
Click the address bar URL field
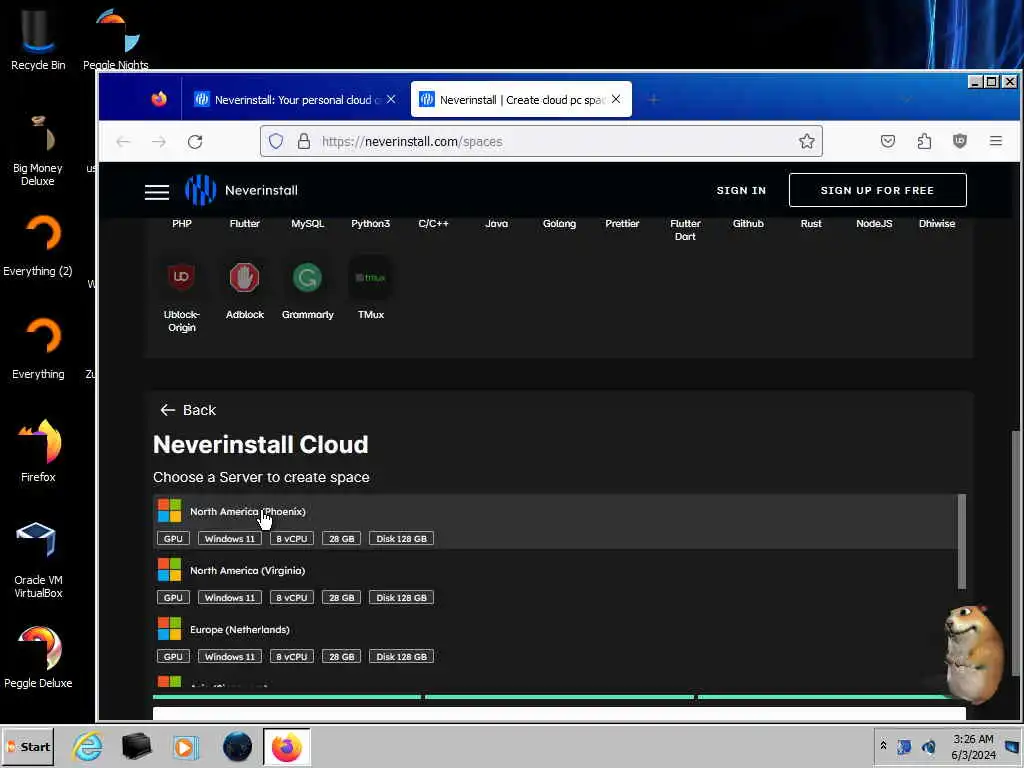(541, 141)
